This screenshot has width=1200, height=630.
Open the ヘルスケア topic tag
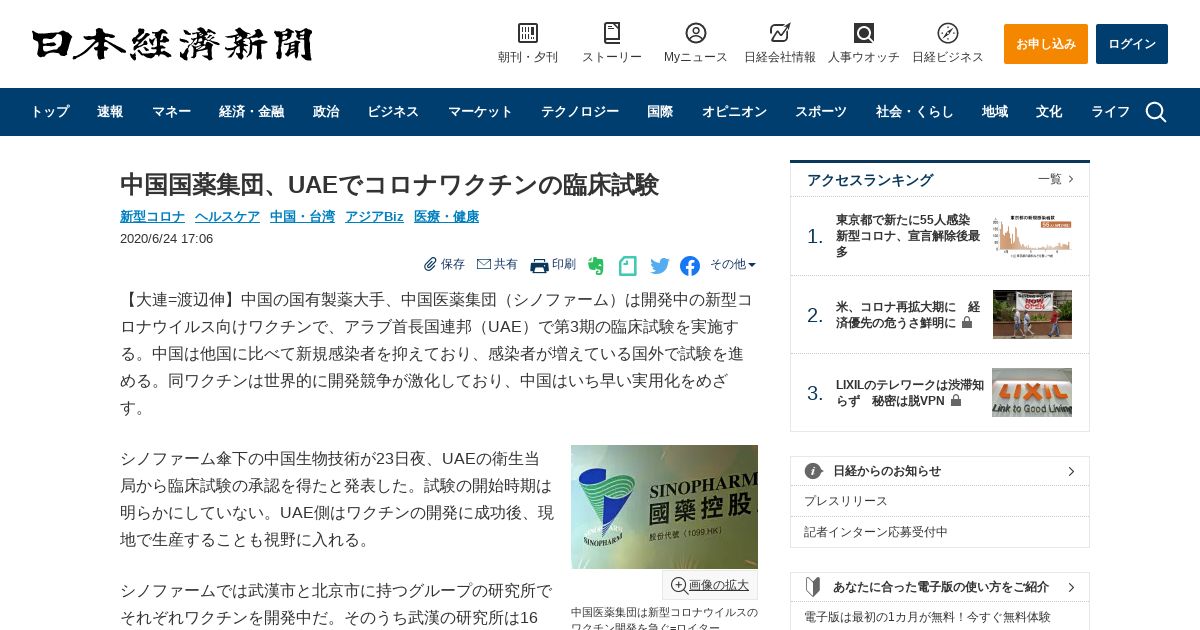click(227, 216)
